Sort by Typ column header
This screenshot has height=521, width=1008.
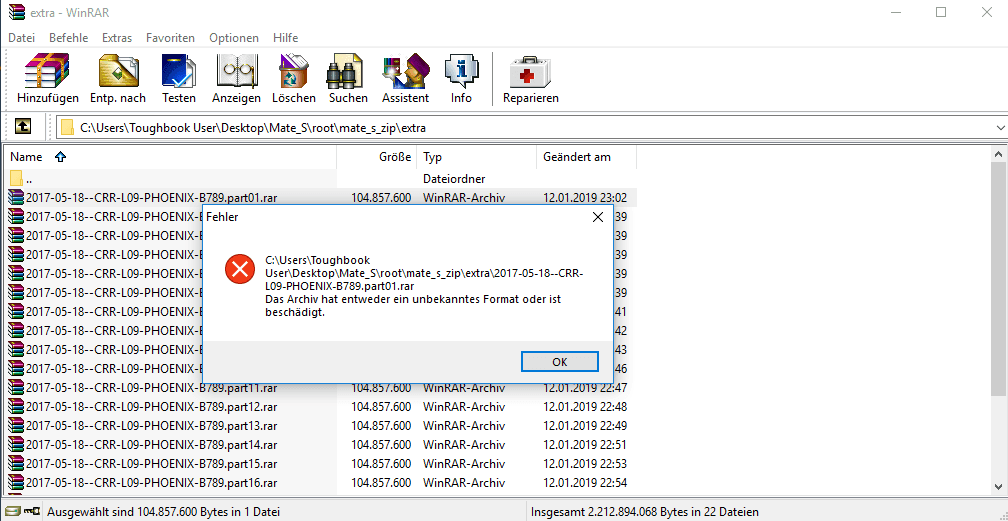click(476, 157)
